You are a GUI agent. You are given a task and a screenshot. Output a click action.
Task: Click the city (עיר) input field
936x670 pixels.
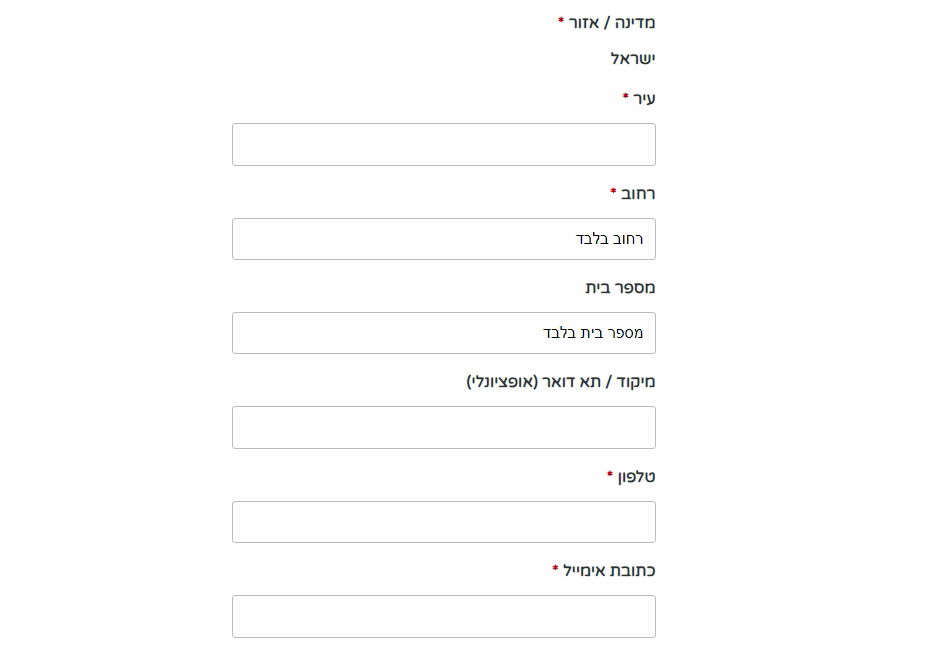[443, 145]
